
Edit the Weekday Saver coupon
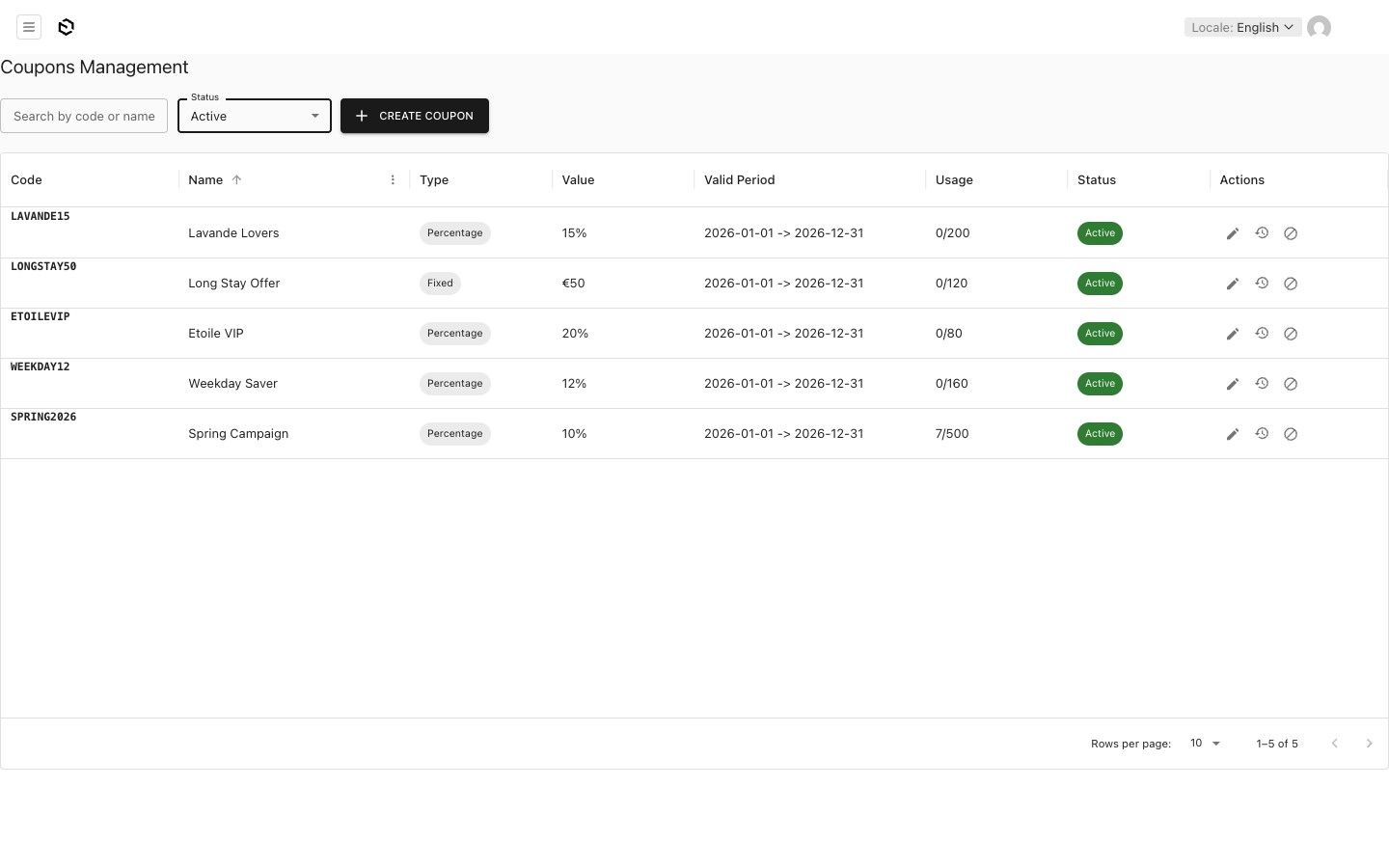pyautogui.click(x=1232, y=384)
